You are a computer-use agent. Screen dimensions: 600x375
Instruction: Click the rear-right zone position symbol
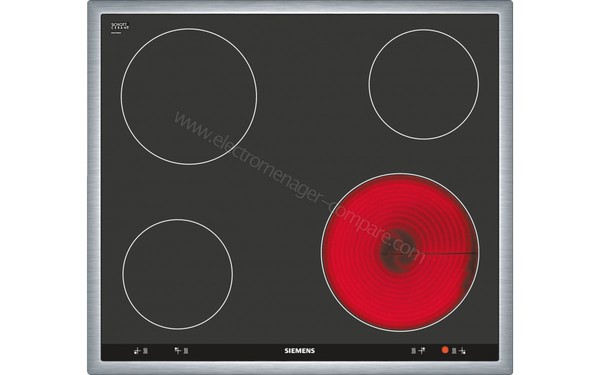[x=422, y=350]
